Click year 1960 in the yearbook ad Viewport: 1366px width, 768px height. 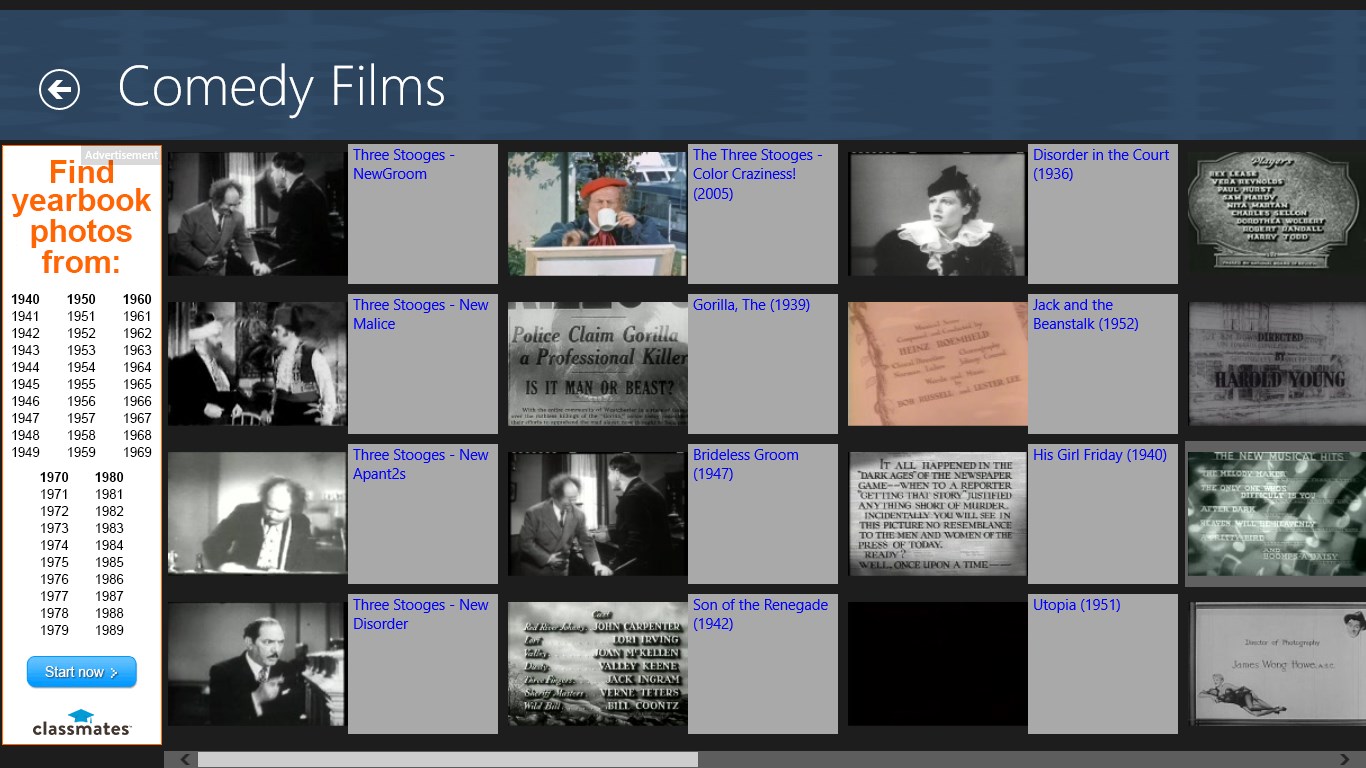coord(138,299)
